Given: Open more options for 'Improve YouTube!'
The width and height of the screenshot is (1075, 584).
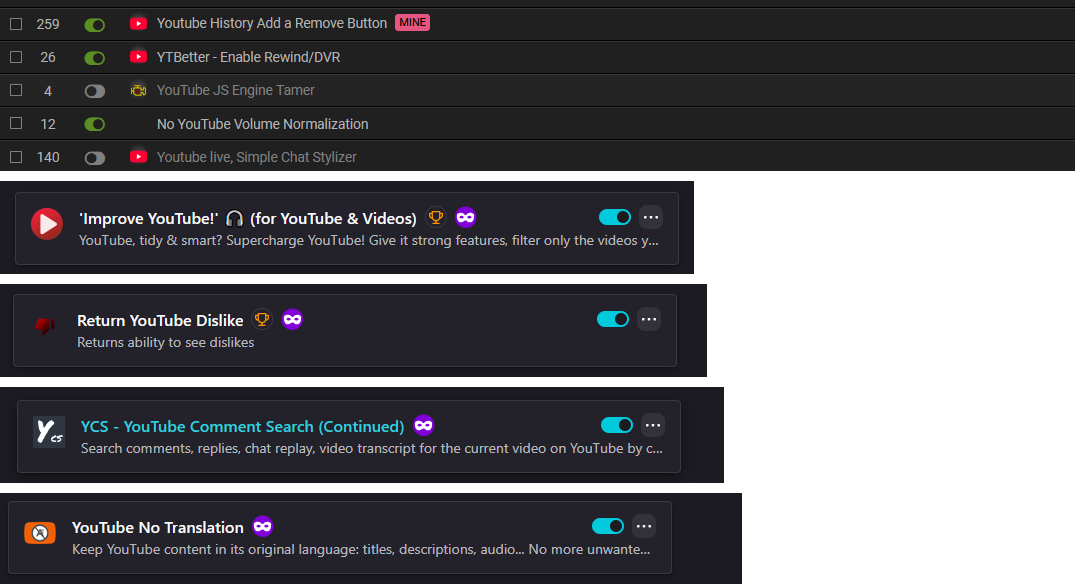Looking at the screenshot, I should coord(651,217).
